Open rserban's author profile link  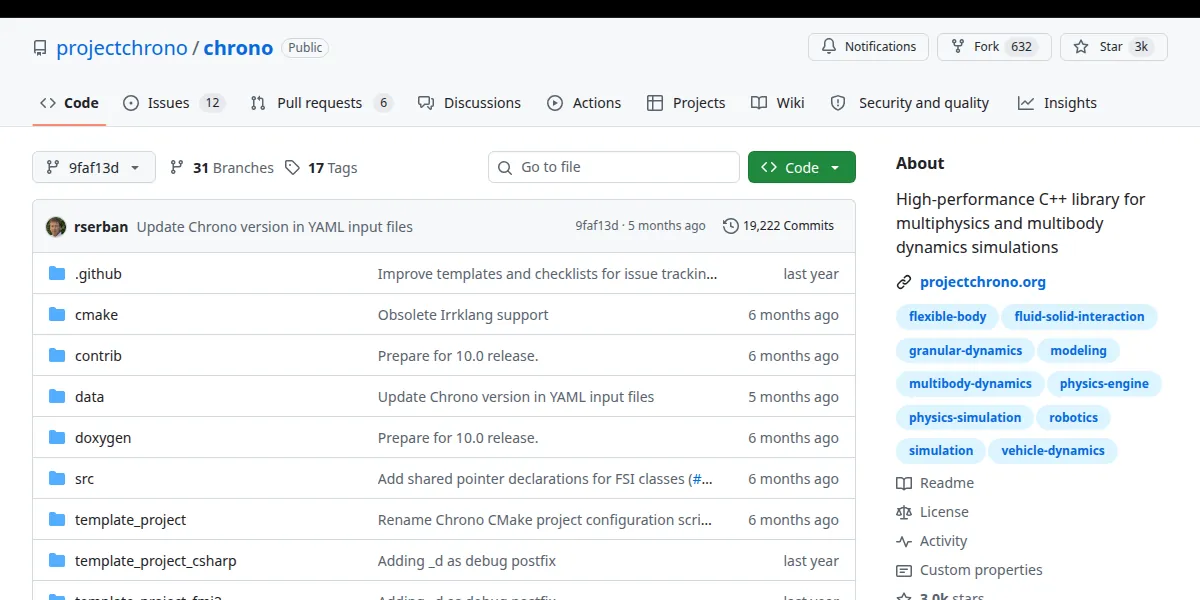coord(101,227)
